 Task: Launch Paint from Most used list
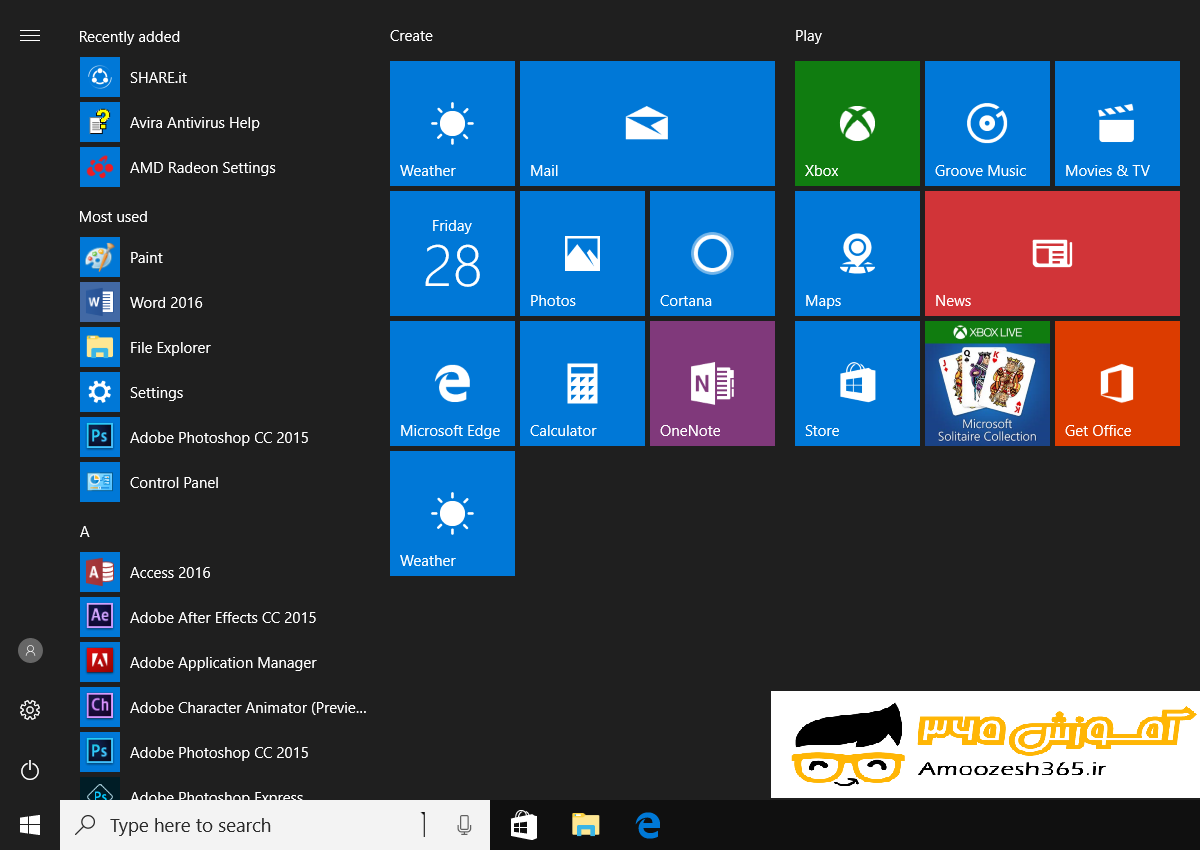pyautogui.click(x=225, y=257)
